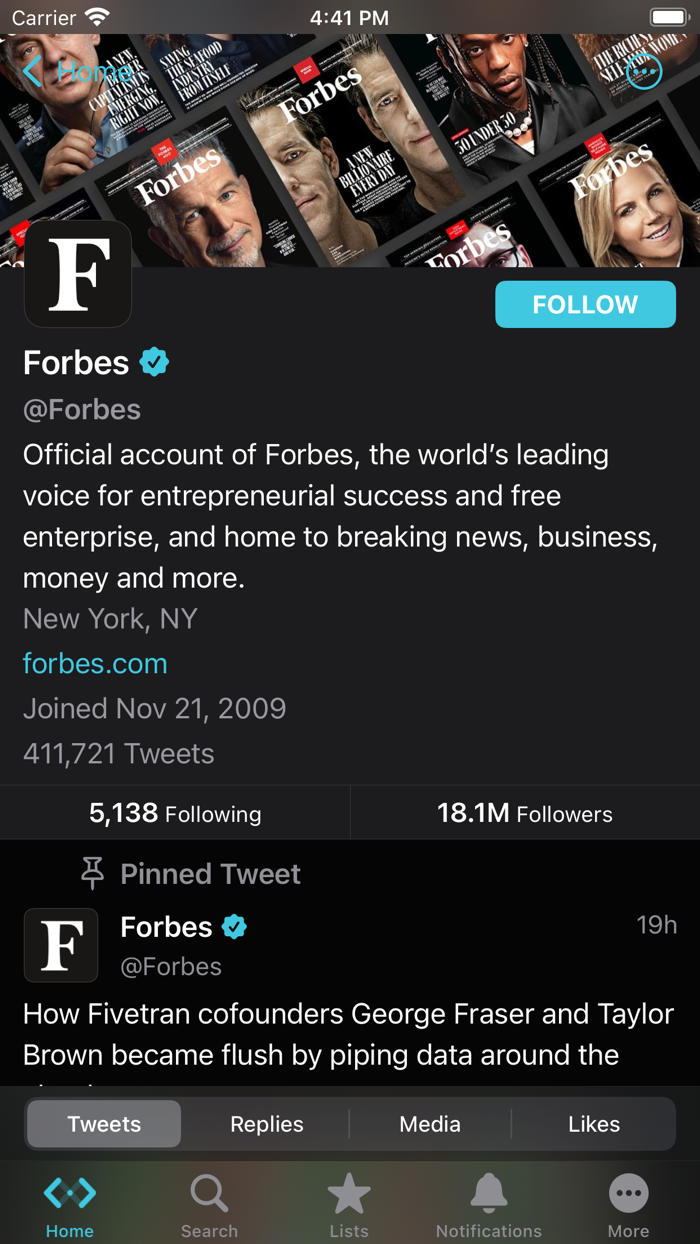The image size is (700, 1244).
Task: Follow the Forbes account
Action: [x=585, y=304]
